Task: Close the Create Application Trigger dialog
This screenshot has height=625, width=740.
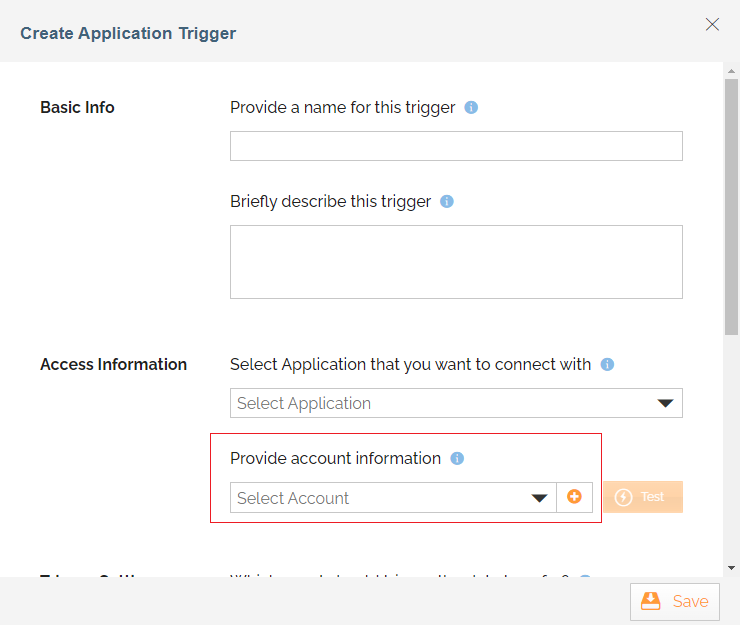Action: pos(712,25)
